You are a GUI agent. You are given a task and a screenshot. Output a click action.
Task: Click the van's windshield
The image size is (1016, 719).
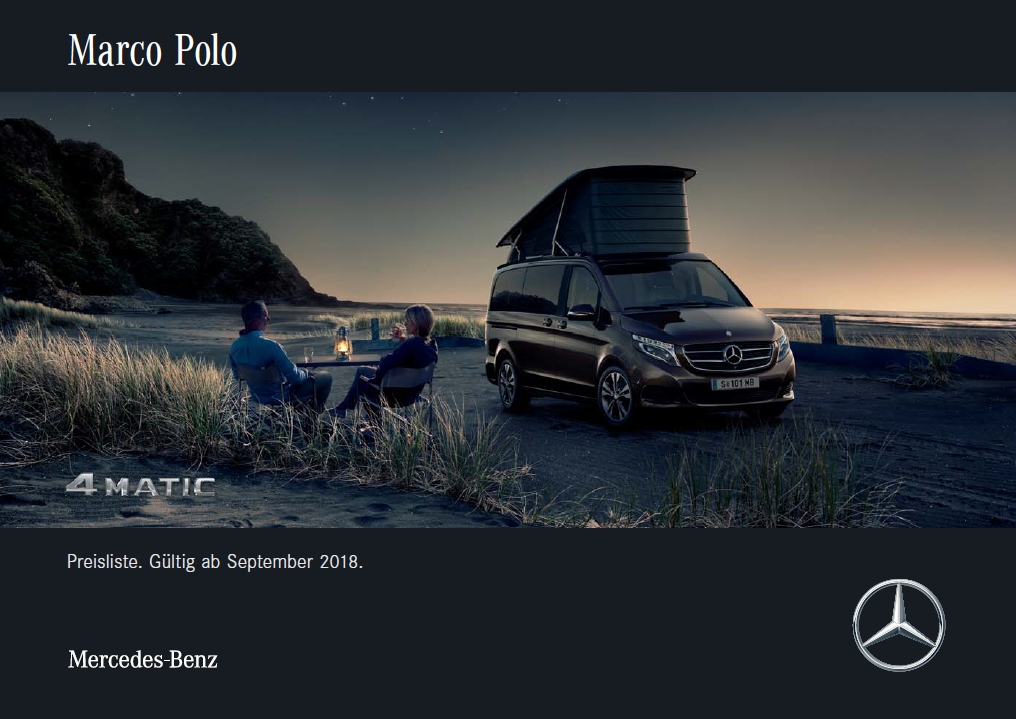[672, 284]
